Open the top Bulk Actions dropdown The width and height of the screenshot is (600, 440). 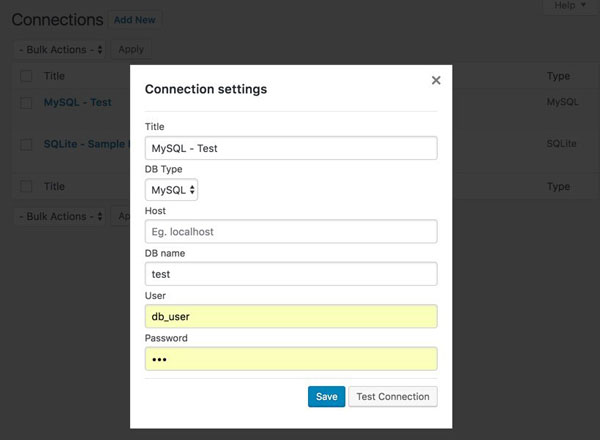(60, 50)
